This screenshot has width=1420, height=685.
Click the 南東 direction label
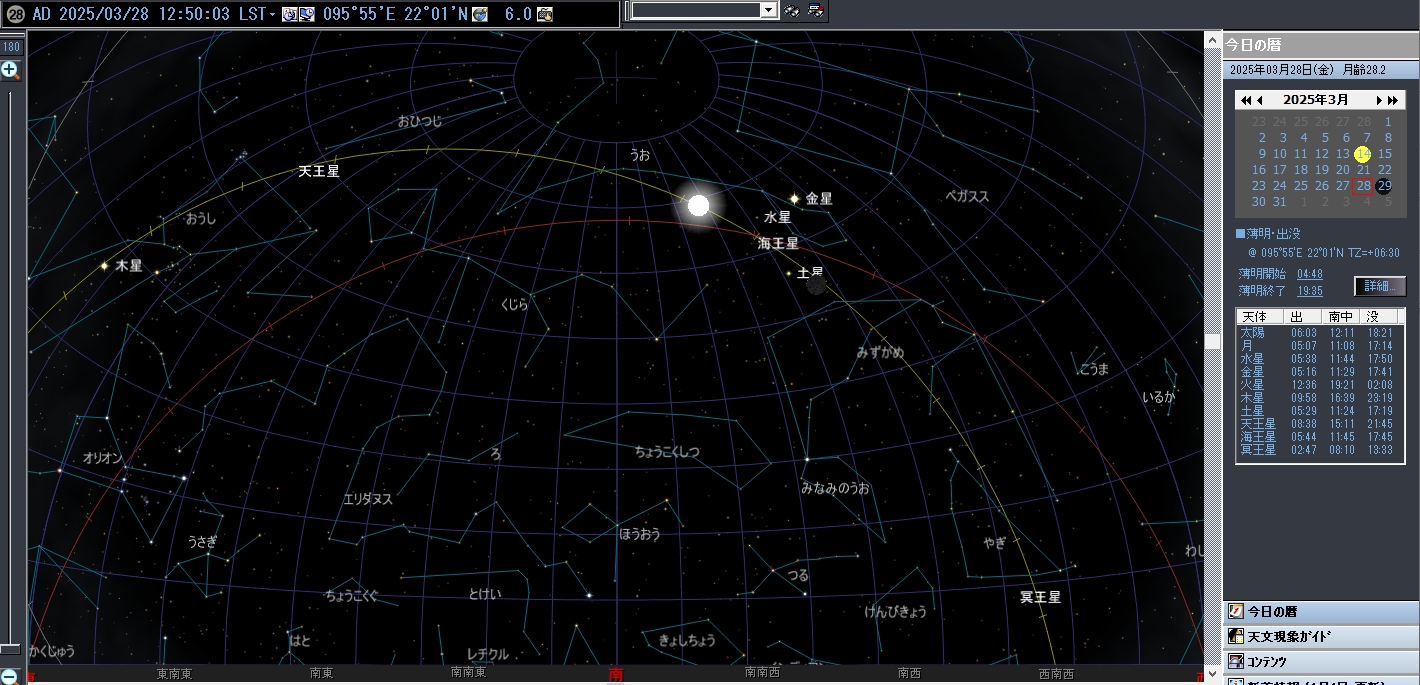[321, 674]
